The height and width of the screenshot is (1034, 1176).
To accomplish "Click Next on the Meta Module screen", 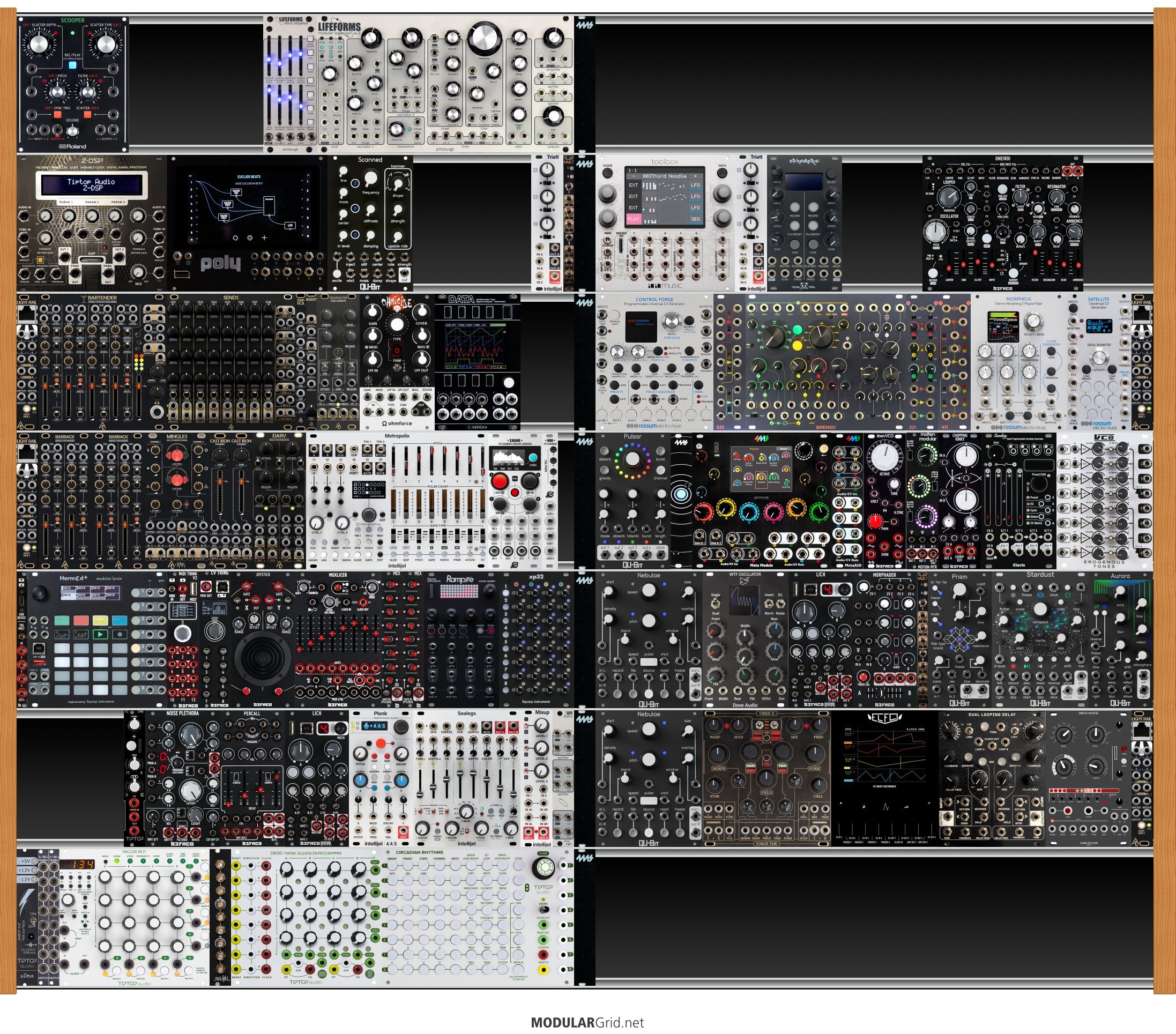I will click(783, 448).
